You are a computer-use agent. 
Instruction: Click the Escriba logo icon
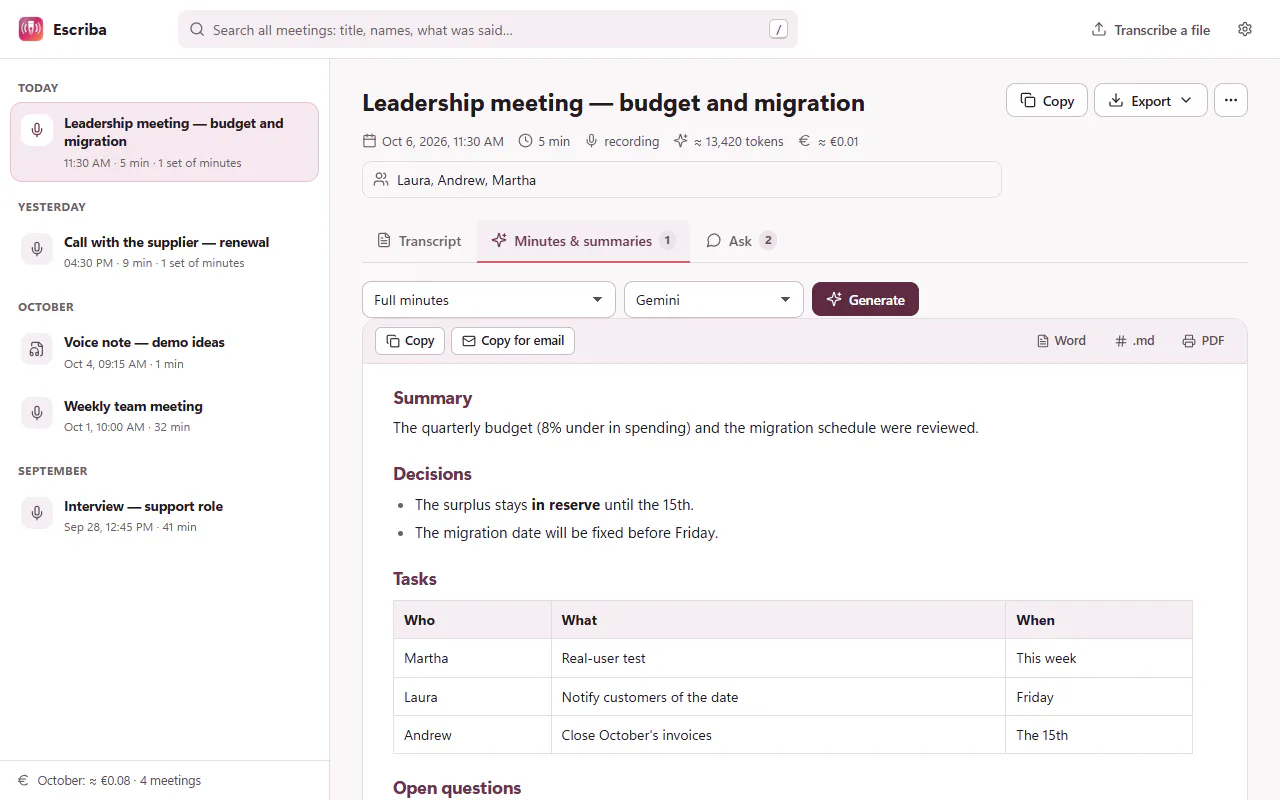[31, 29]
